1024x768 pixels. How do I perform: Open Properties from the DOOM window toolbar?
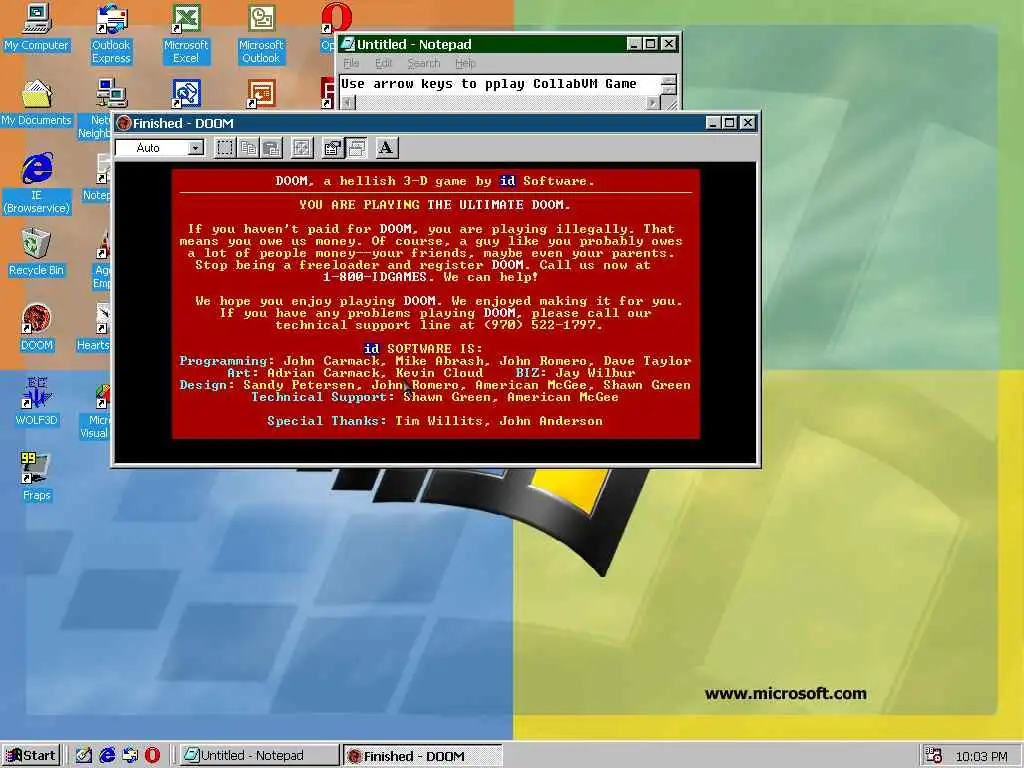tap(333, 148)
